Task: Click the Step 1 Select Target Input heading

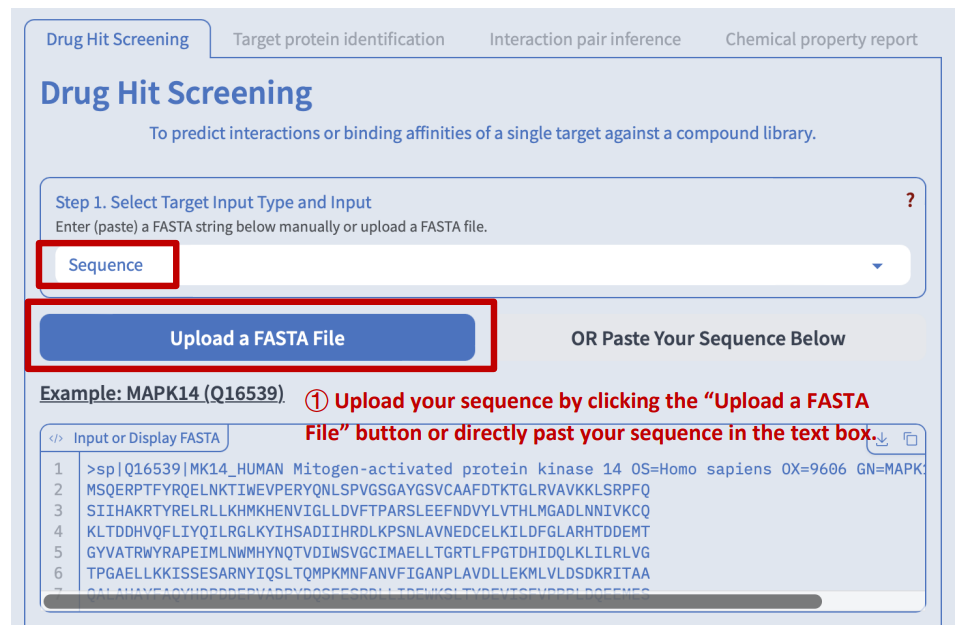Action: [x=213, y=202]
